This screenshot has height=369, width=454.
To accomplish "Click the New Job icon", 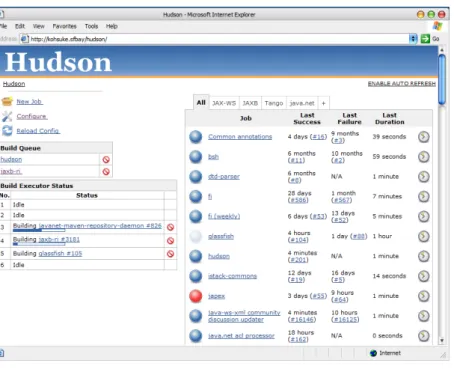I will pyautogui.click(x=7, y=101).
